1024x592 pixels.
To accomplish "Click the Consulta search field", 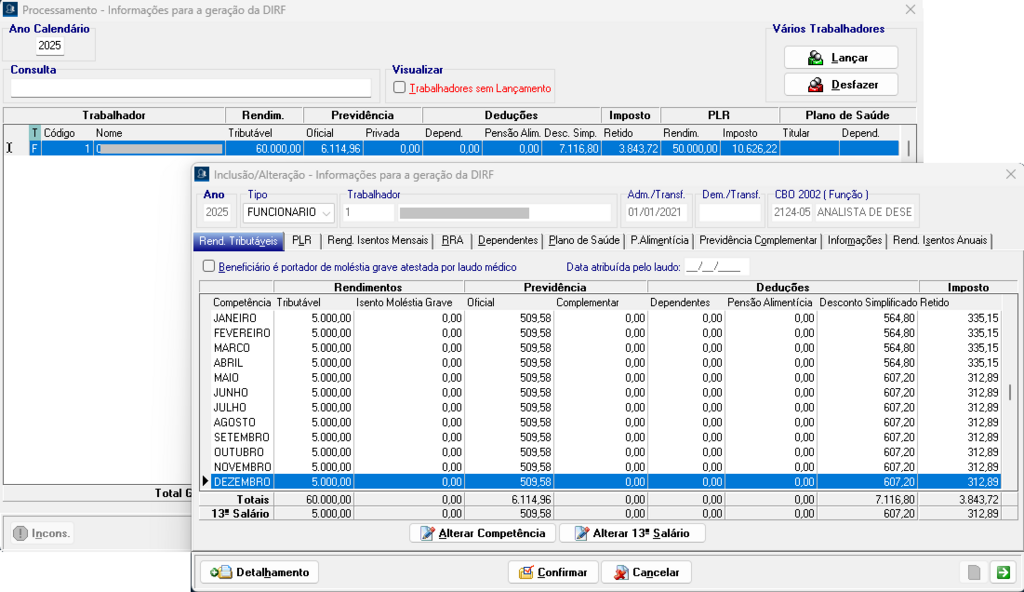I will (190, 88).
